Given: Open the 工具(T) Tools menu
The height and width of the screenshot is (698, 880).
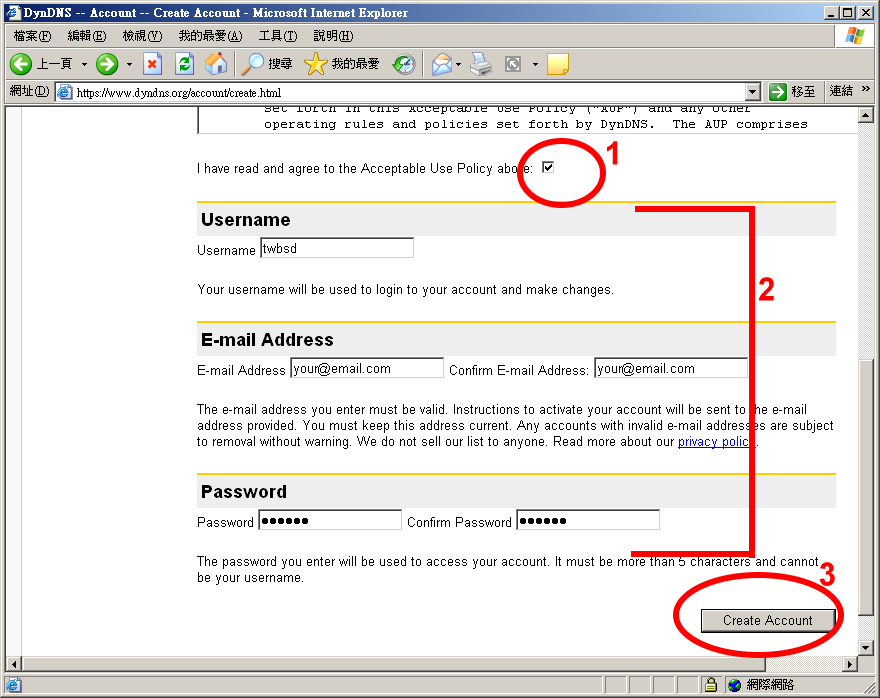Looking at the screenshot, I should (x=277, y=36).
